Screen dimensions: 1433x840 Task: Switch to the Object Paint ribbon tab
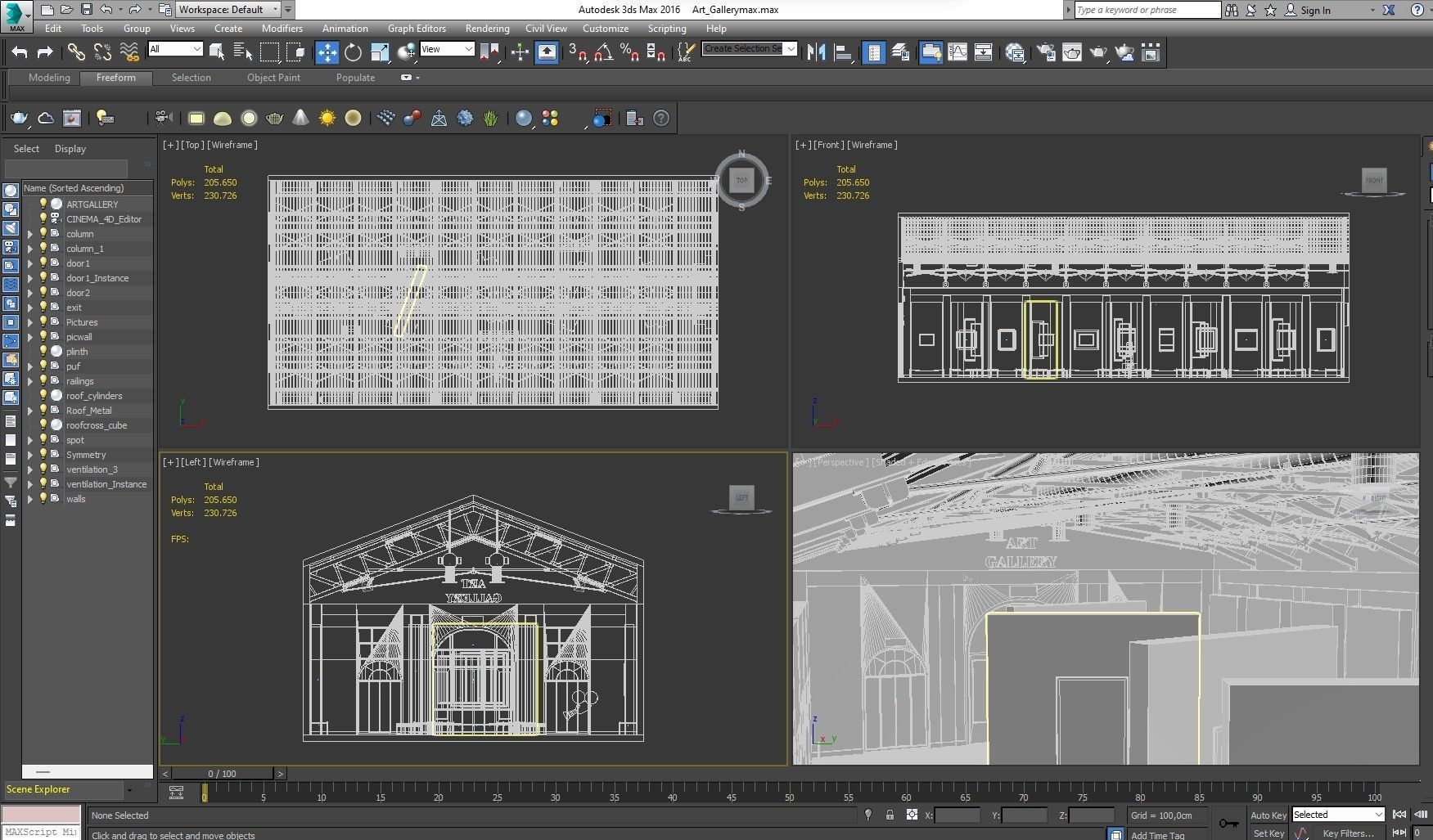coord(273,78)
